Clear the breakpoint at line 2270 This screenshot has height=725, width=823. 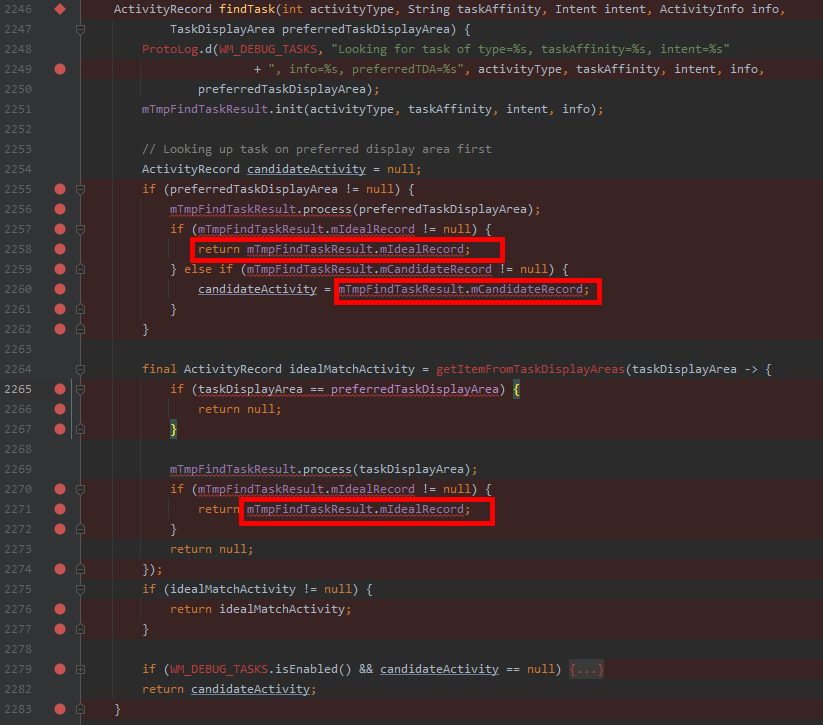[x=60, y=489]
